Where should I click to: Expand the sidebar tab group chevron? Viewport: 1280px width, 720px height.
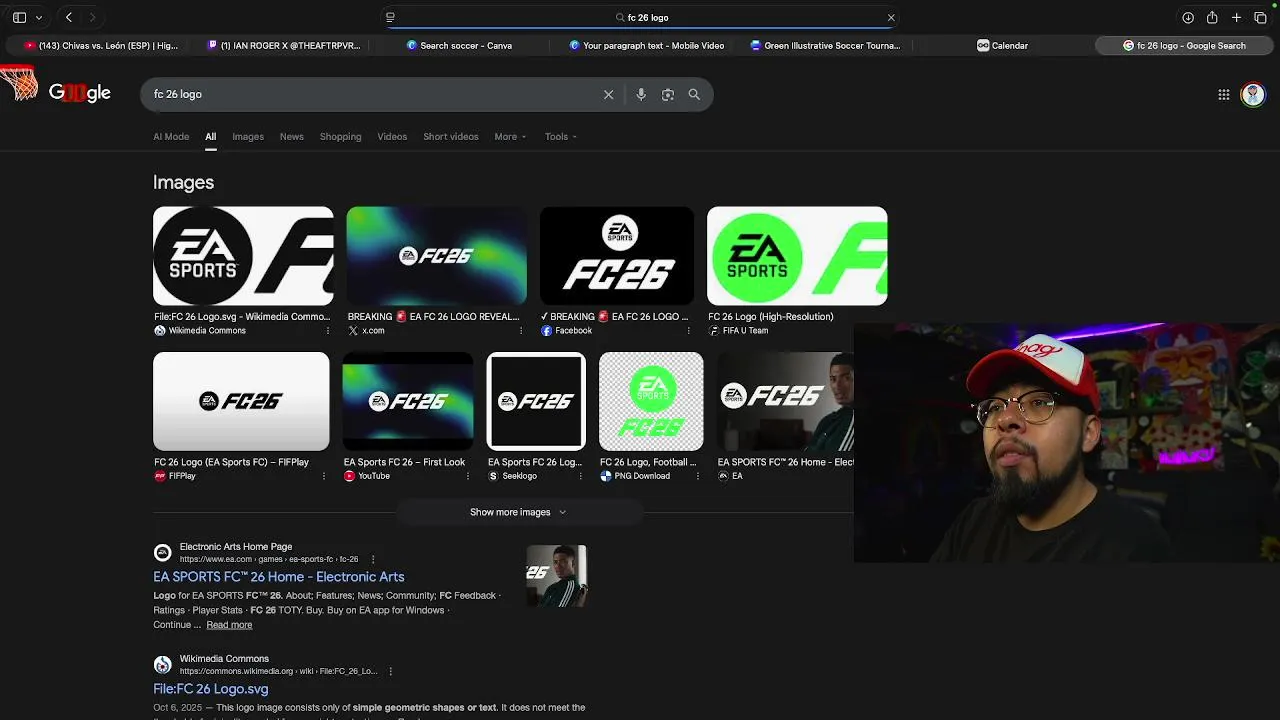tap(39, 17)
